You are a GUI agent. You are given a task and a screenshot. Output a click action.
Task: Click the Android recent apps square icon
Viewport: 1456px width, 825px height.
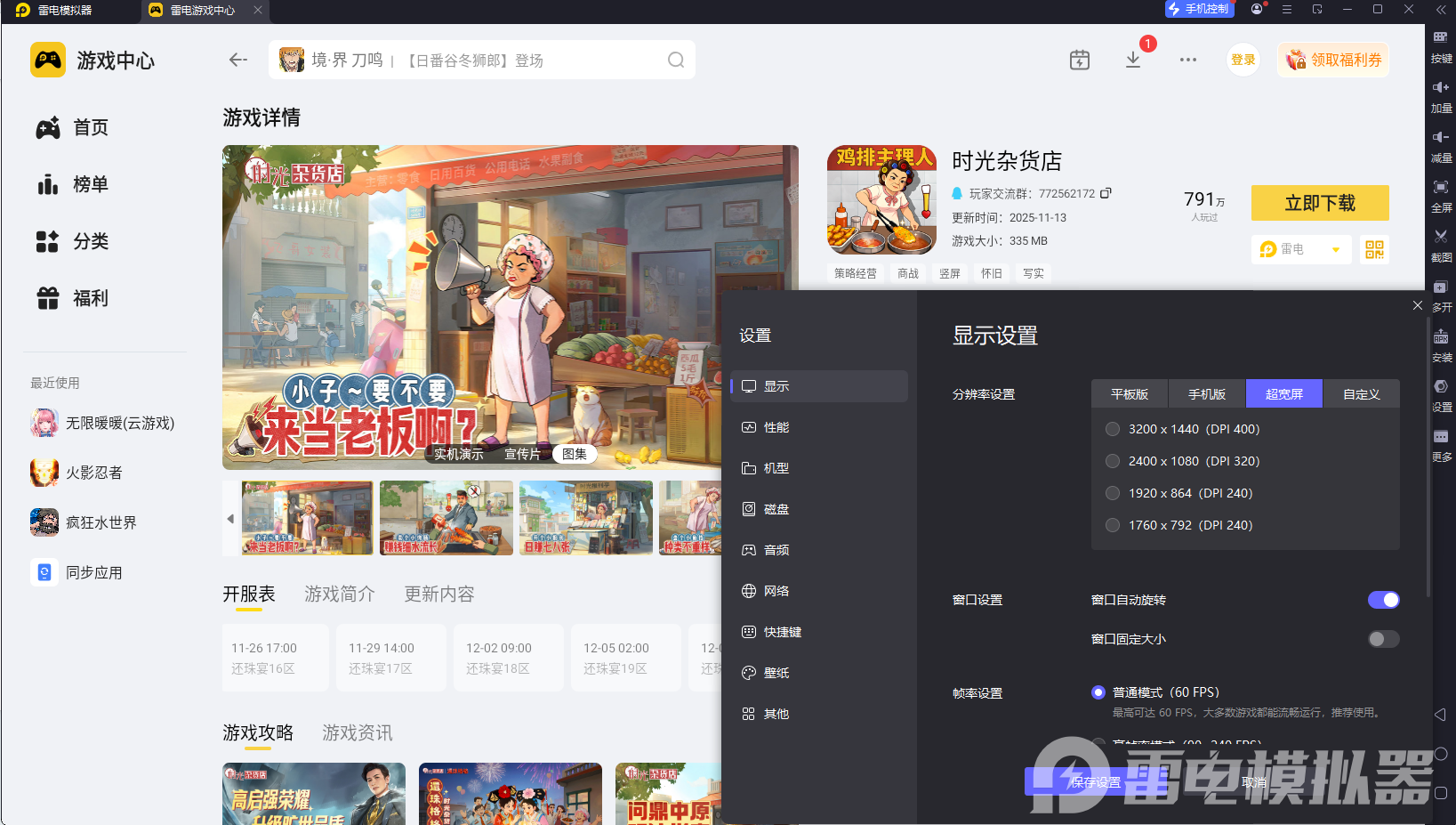click(1441, 793)
